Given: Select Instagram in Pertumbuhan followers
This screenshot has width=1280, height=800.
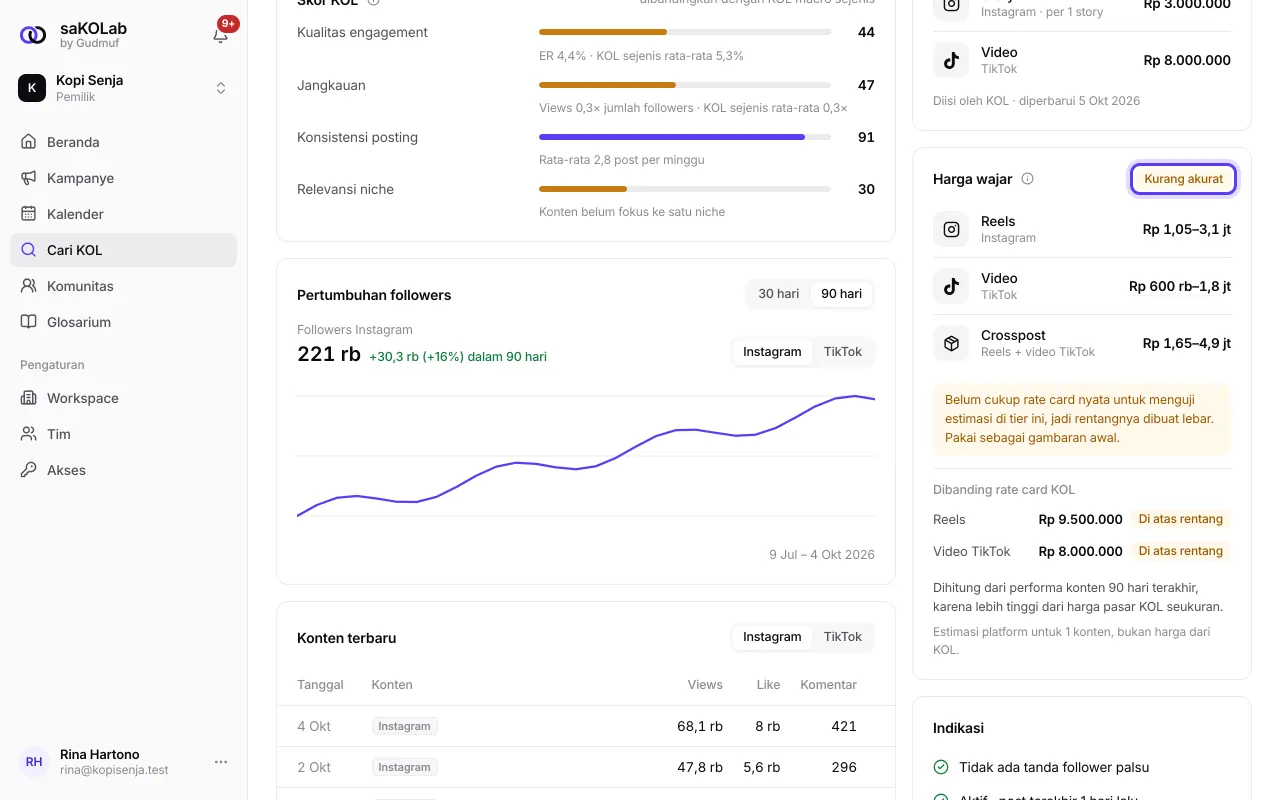Looking at the screenshot, I should click(772, 352).
